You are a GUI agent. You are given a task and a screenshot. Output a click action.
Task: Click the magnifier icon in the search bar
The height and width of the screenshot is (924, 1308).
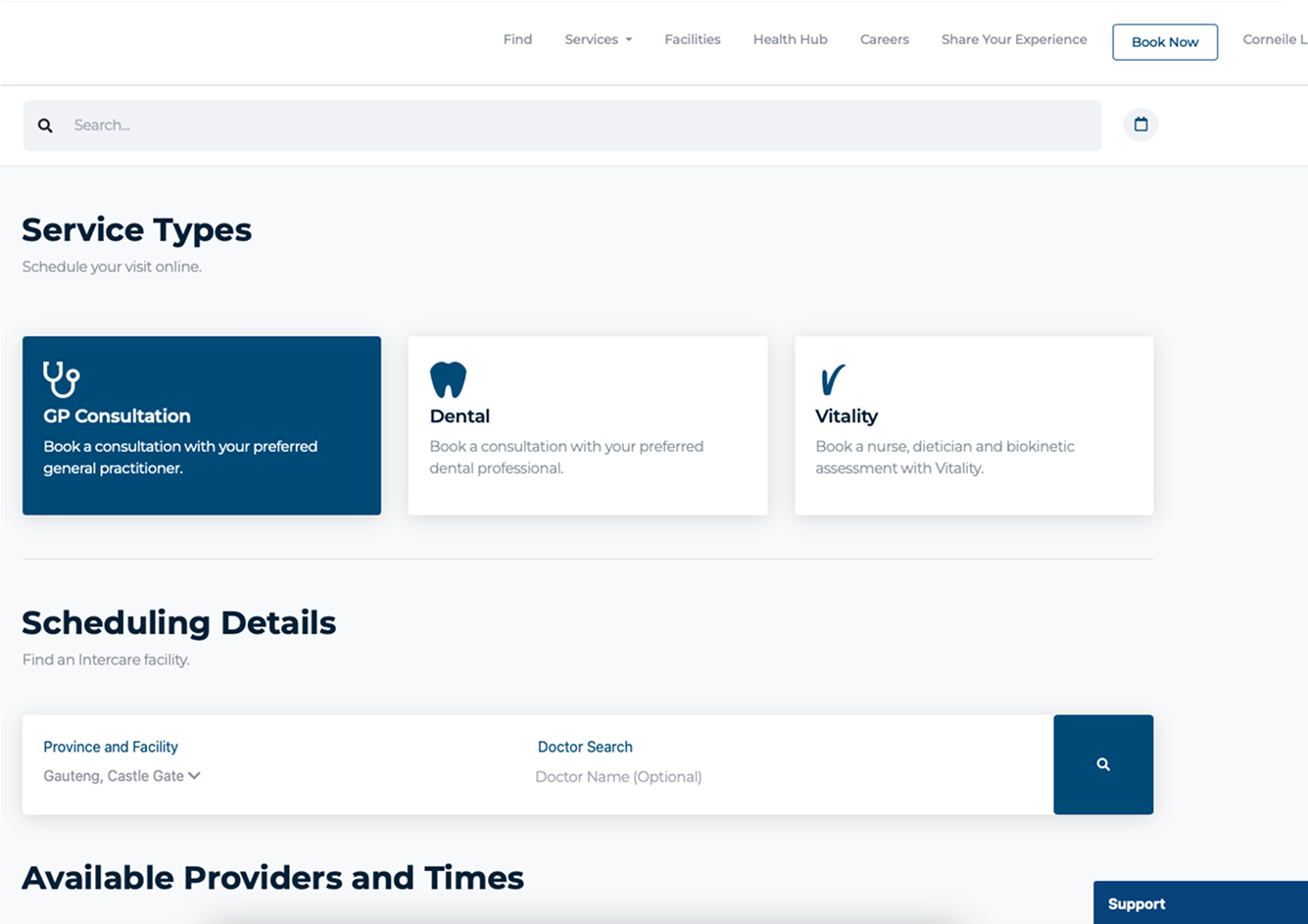45,125
